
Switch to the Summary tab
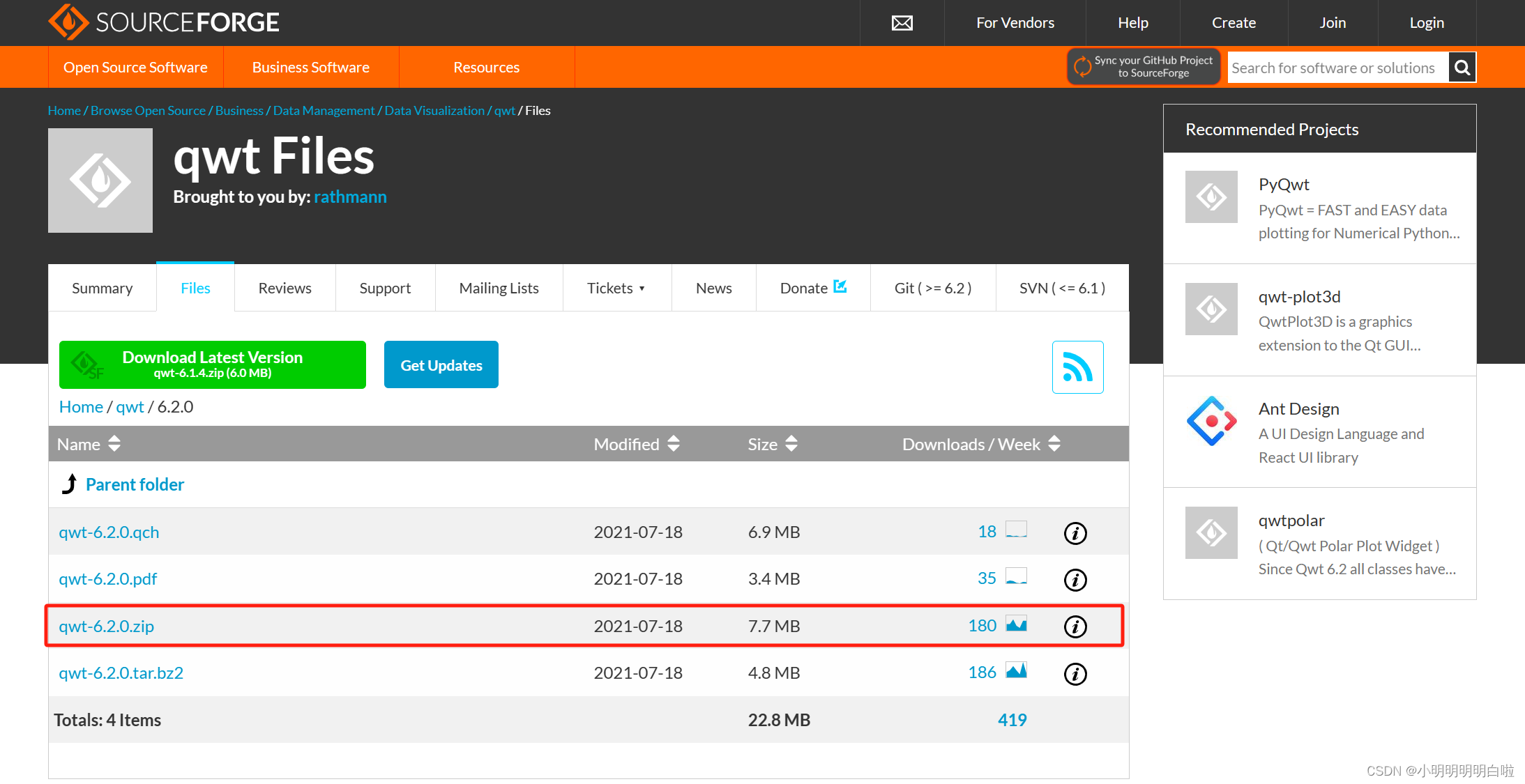[102, 288]
